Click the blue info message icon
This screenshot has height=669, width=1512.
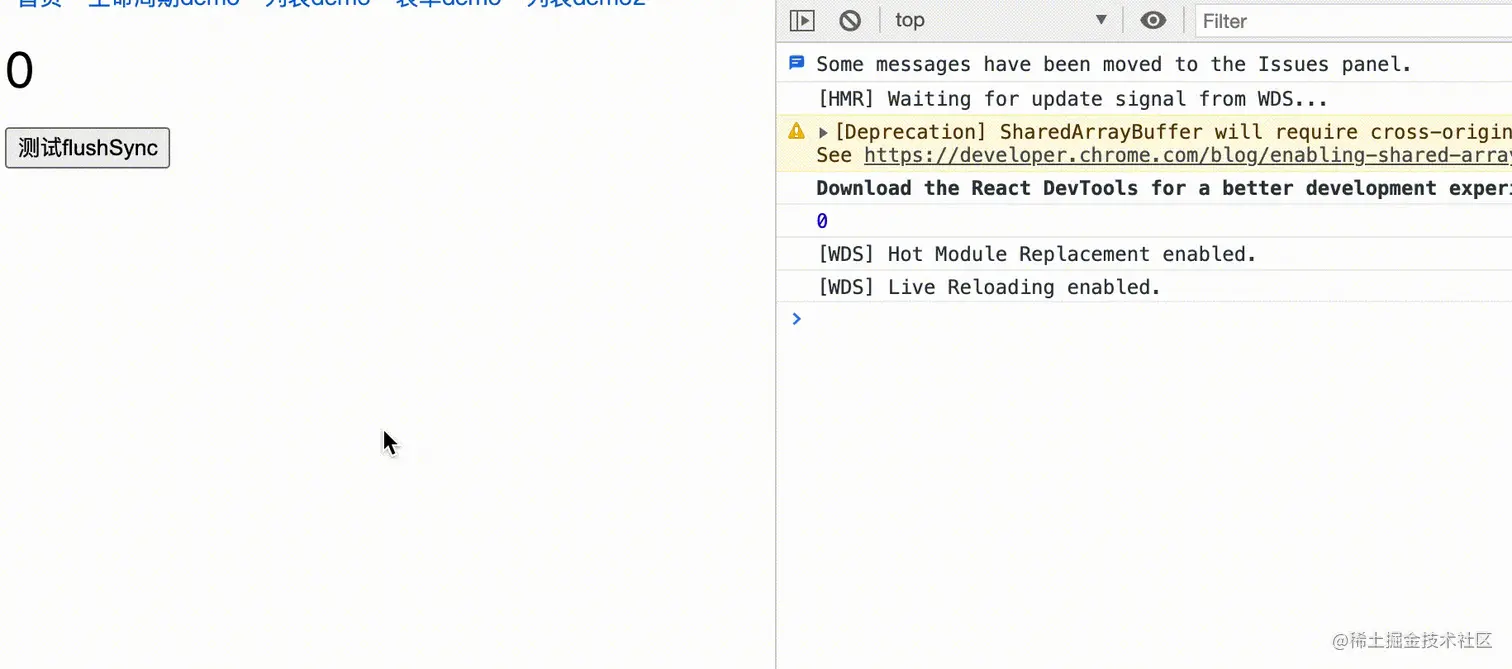[797, 63]
